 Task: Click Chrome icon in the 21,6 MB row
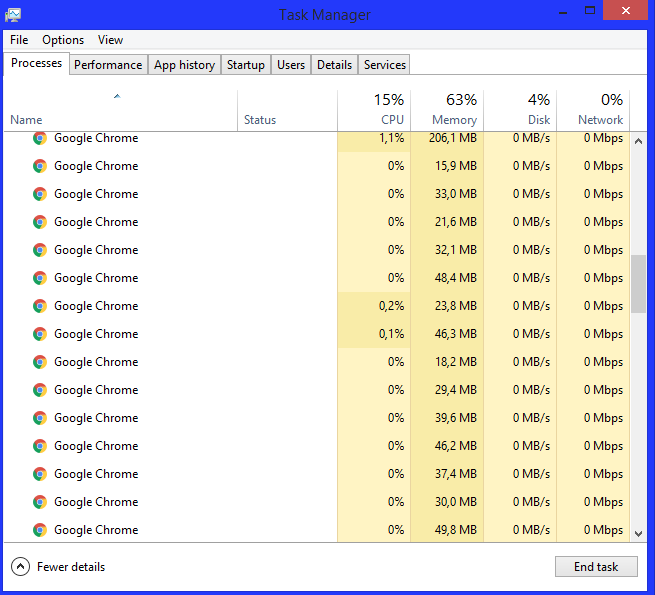(x=40, y=222)
